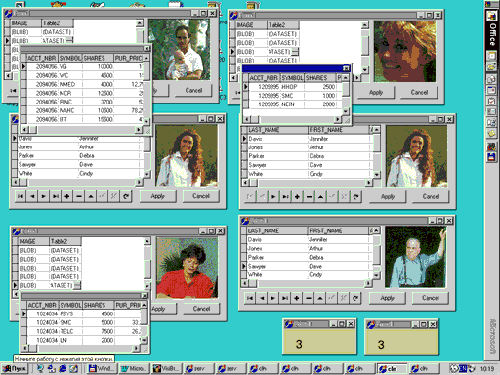Click the edit record triangle in the middle-right navigator
500x375 pixels.
coord(320,197)
